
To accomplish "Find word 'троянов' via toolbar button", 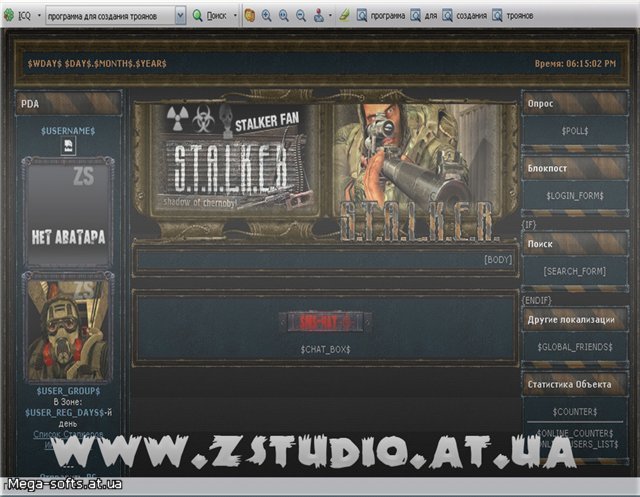I will click(x=513, y=16).
